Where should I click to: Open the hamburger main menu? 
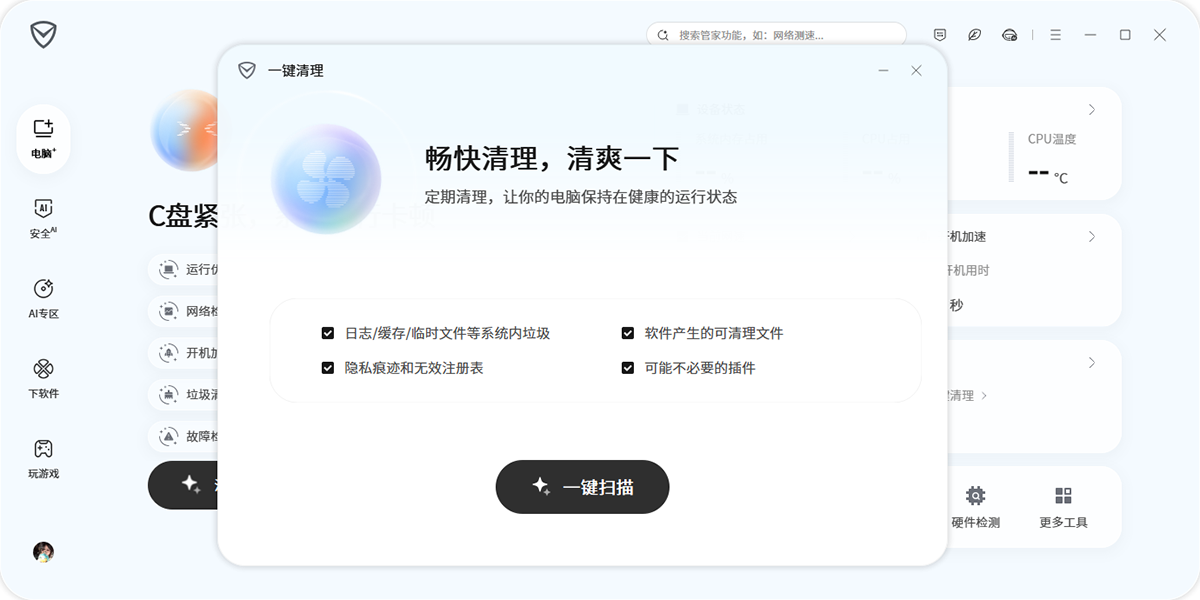[x=1054, y=34]
